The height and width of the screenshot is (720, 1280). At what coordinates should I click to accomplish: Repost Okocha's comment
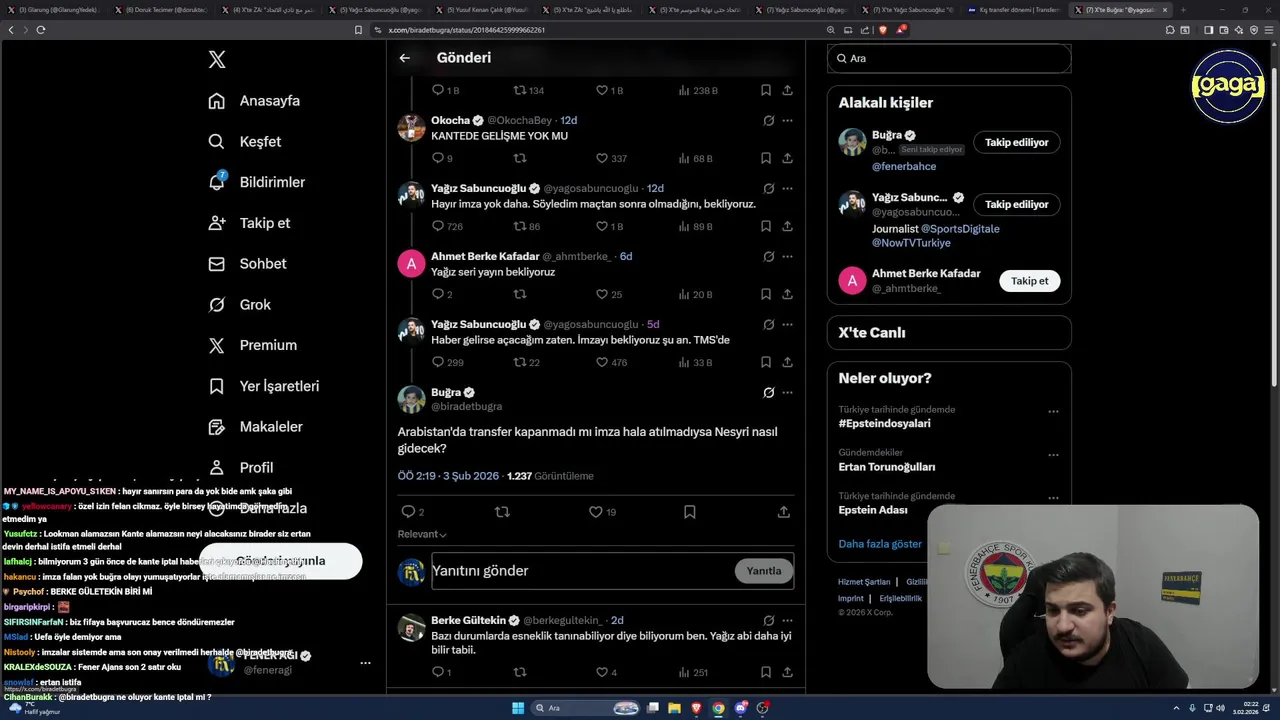click(520, 158)
